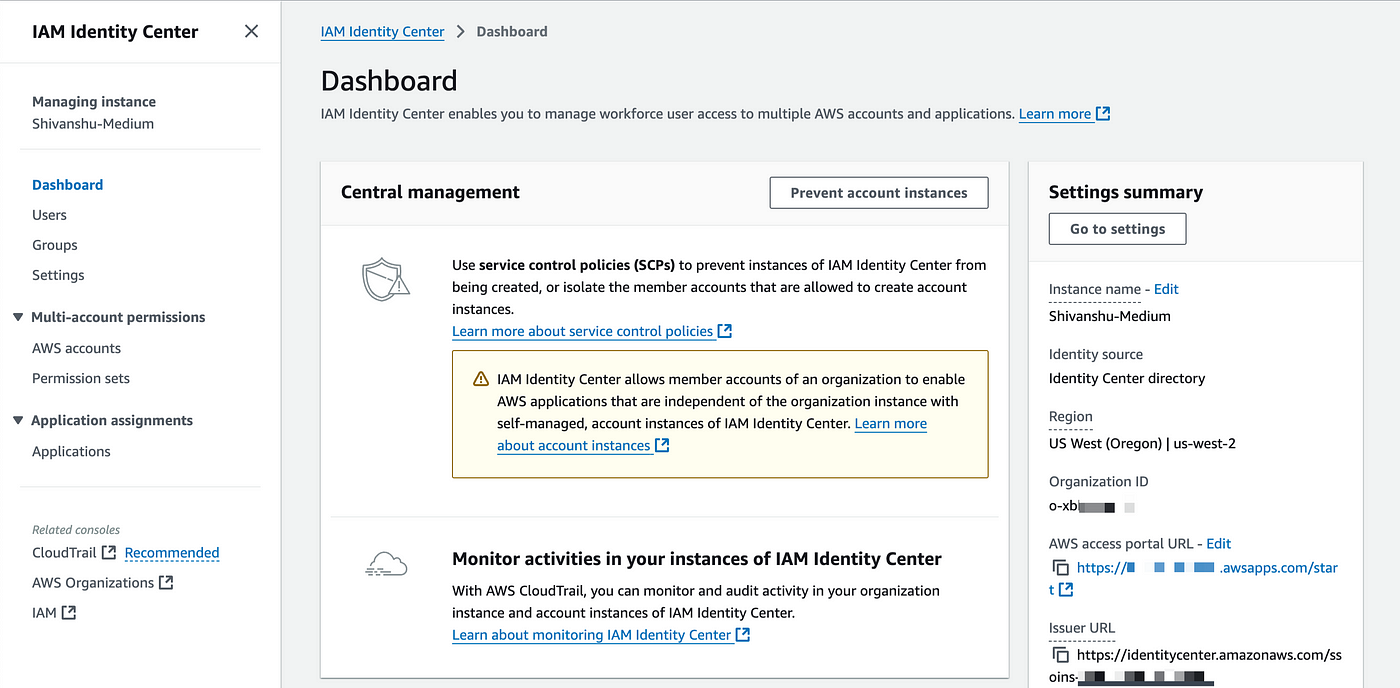Edit the Instance name
Image resolution: width=1400 pixels, height=688 pixels.
[1166, 289]
